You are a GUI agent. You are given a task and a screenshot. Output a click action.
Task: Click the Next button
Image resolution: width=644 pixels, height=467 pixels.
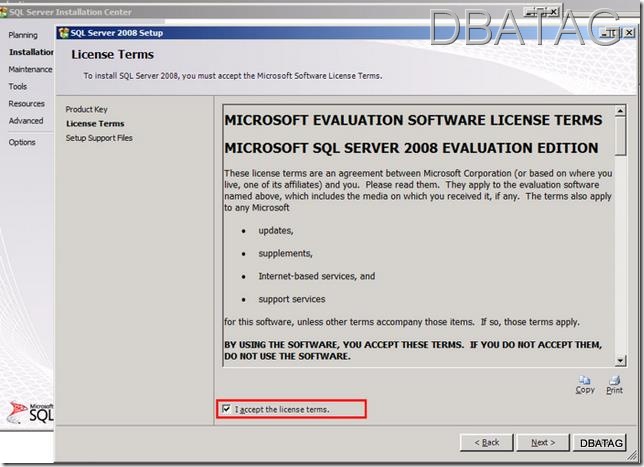543,442
